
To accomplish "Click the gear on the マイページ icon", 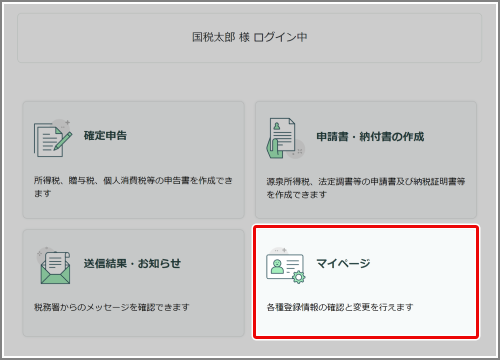I will [x=299, y=277].
